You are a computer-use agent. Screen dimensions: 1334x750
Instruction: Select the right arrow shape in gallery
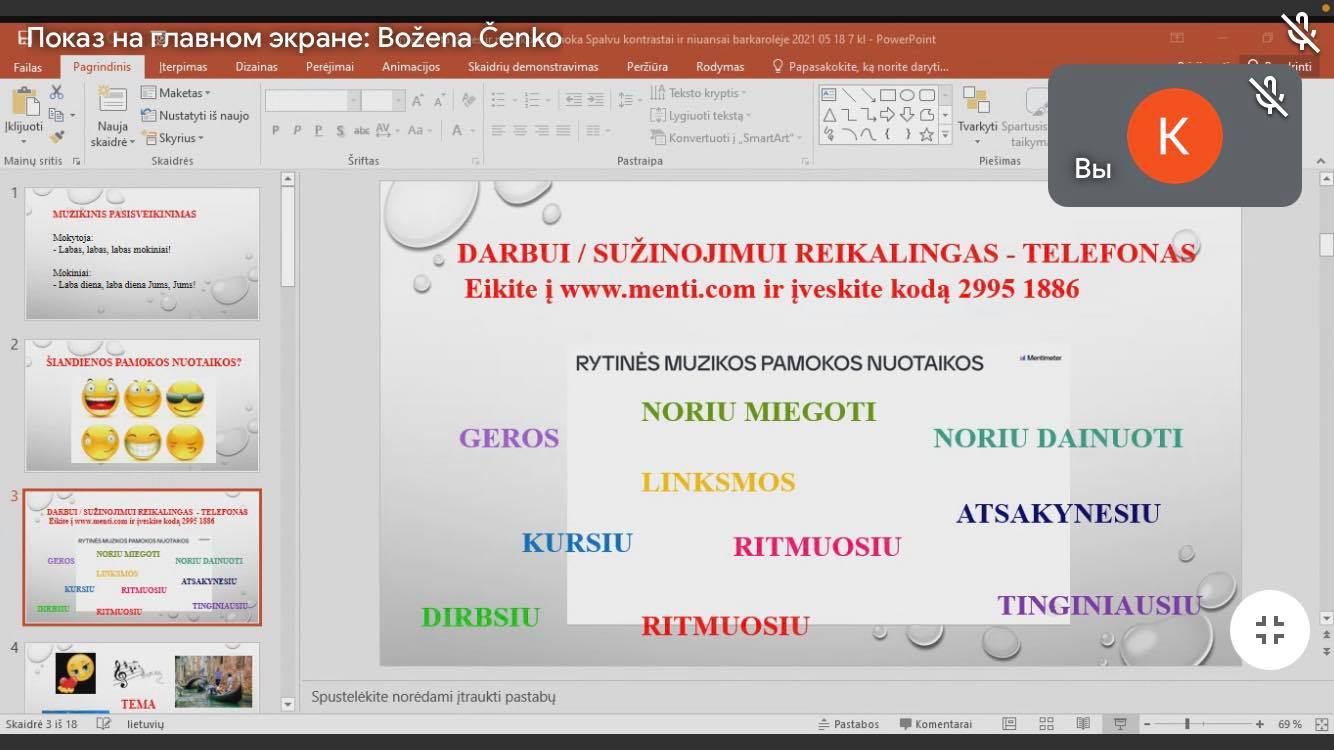pos(887,115)
